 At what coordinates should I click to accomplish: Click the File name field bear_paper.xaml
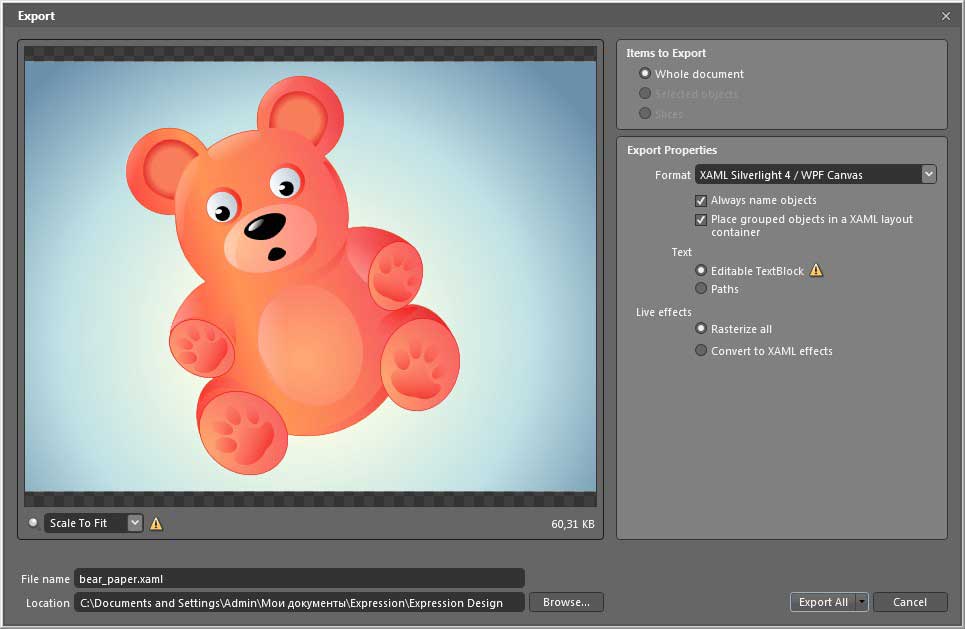[299, 579]
